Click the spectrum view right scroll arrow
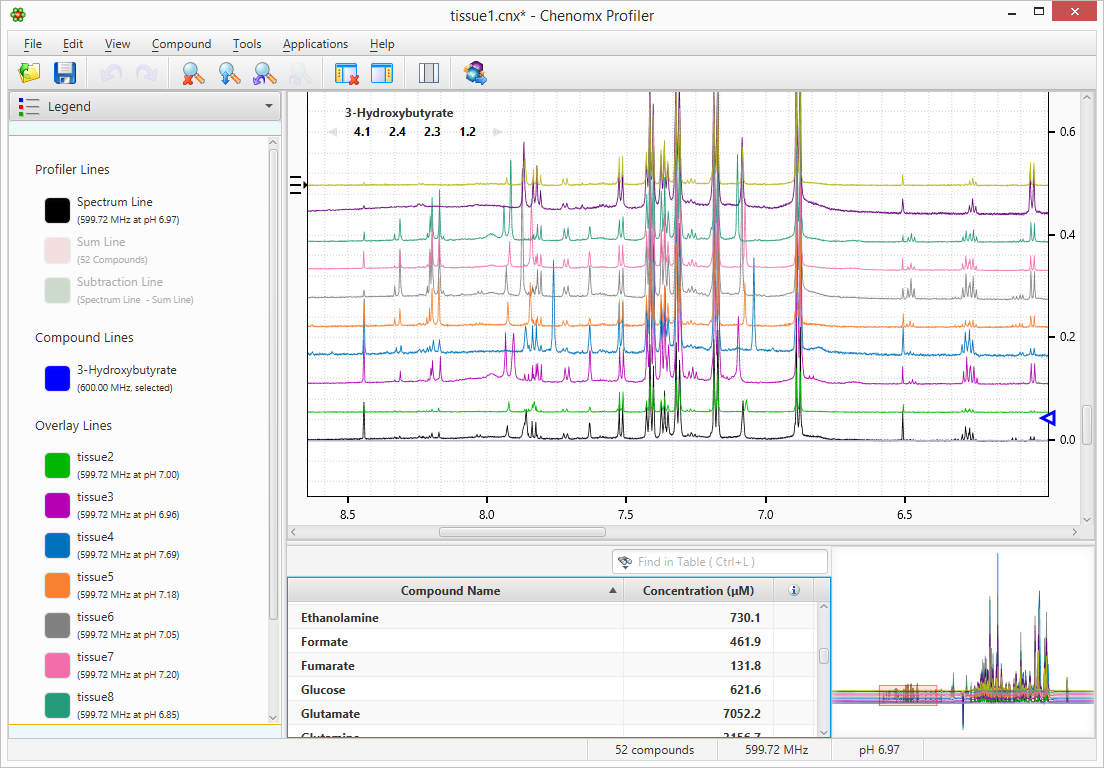 pyautogui.click(x=1075, y=532)
